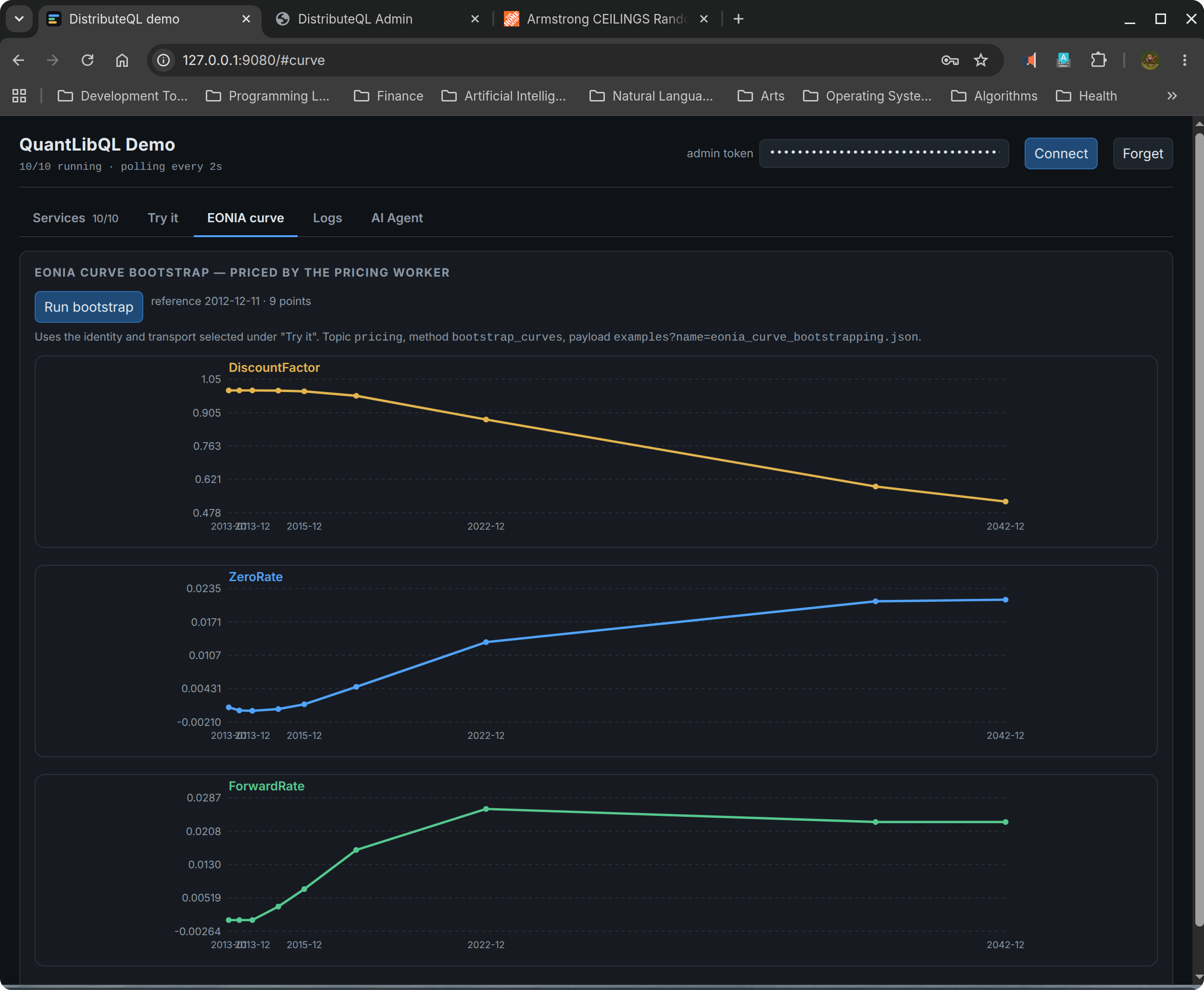Click the 2022-12 point on DiscountFactor curve
Viewport: 1204px width, 990px height.
point(486,420)
